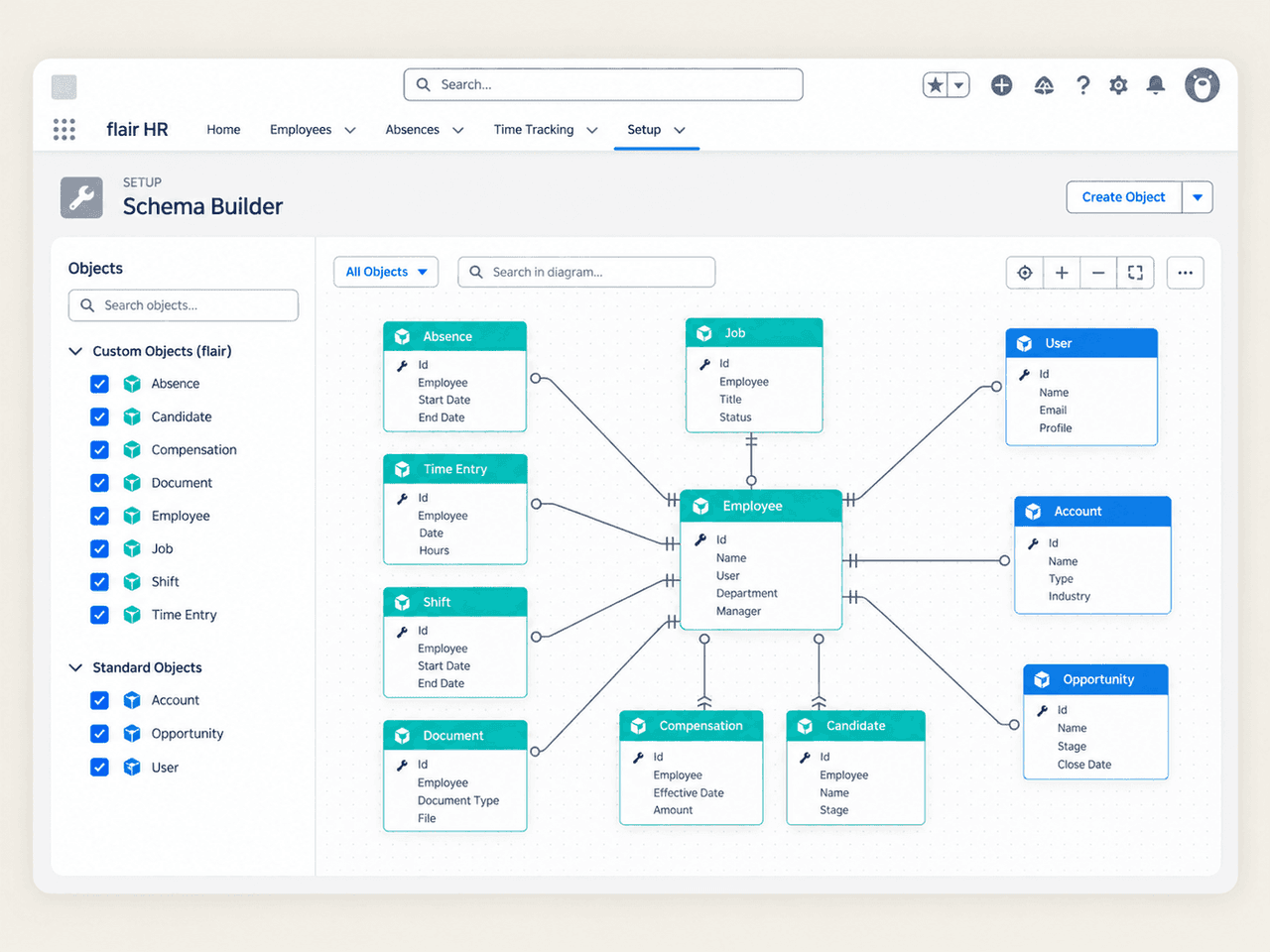Click the Candidate node cube icon
The width and height of the screenshot is (1270, 952).
pos(805,726)
